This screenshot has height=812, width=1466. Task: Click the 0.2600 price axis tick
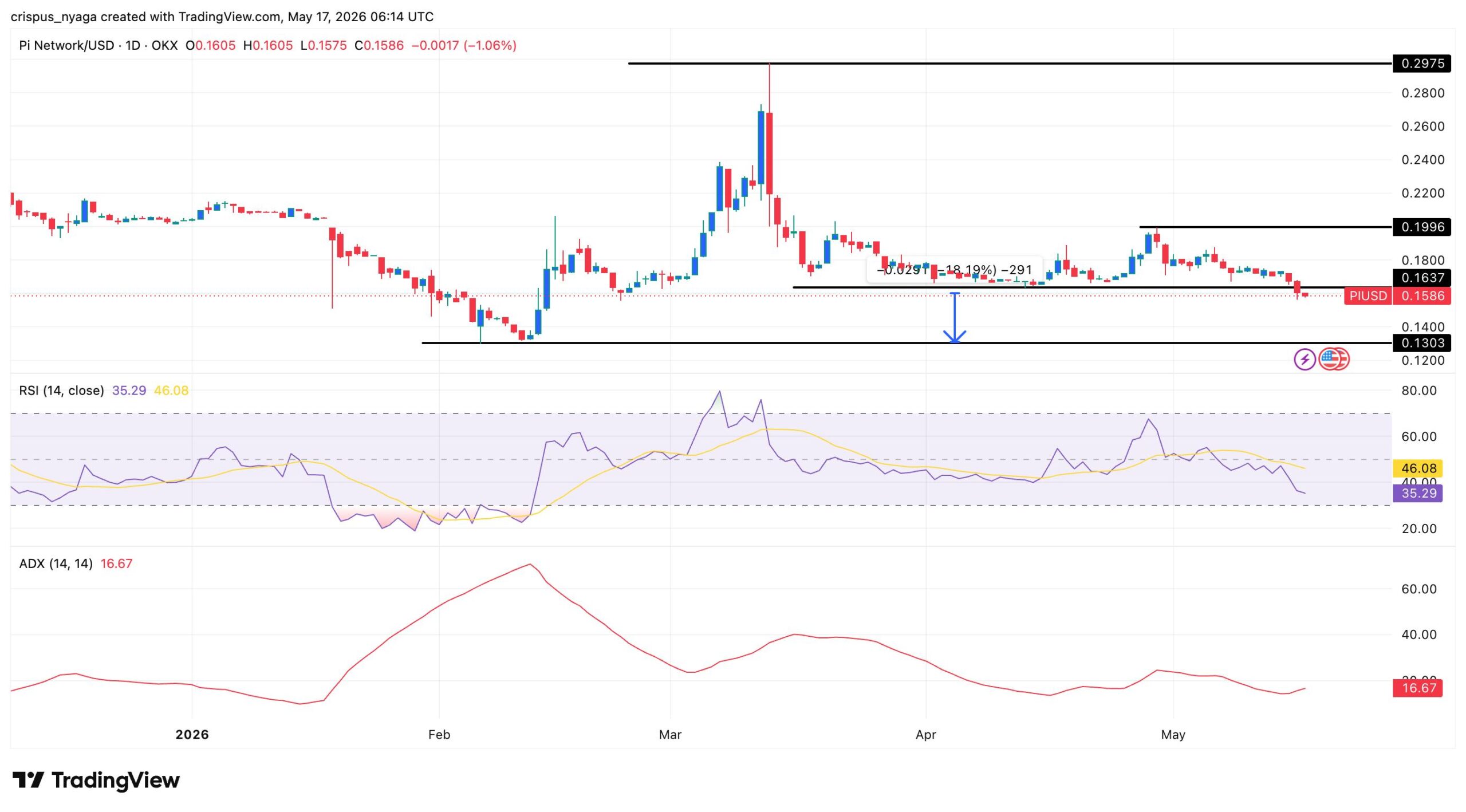click(1422, 126)
